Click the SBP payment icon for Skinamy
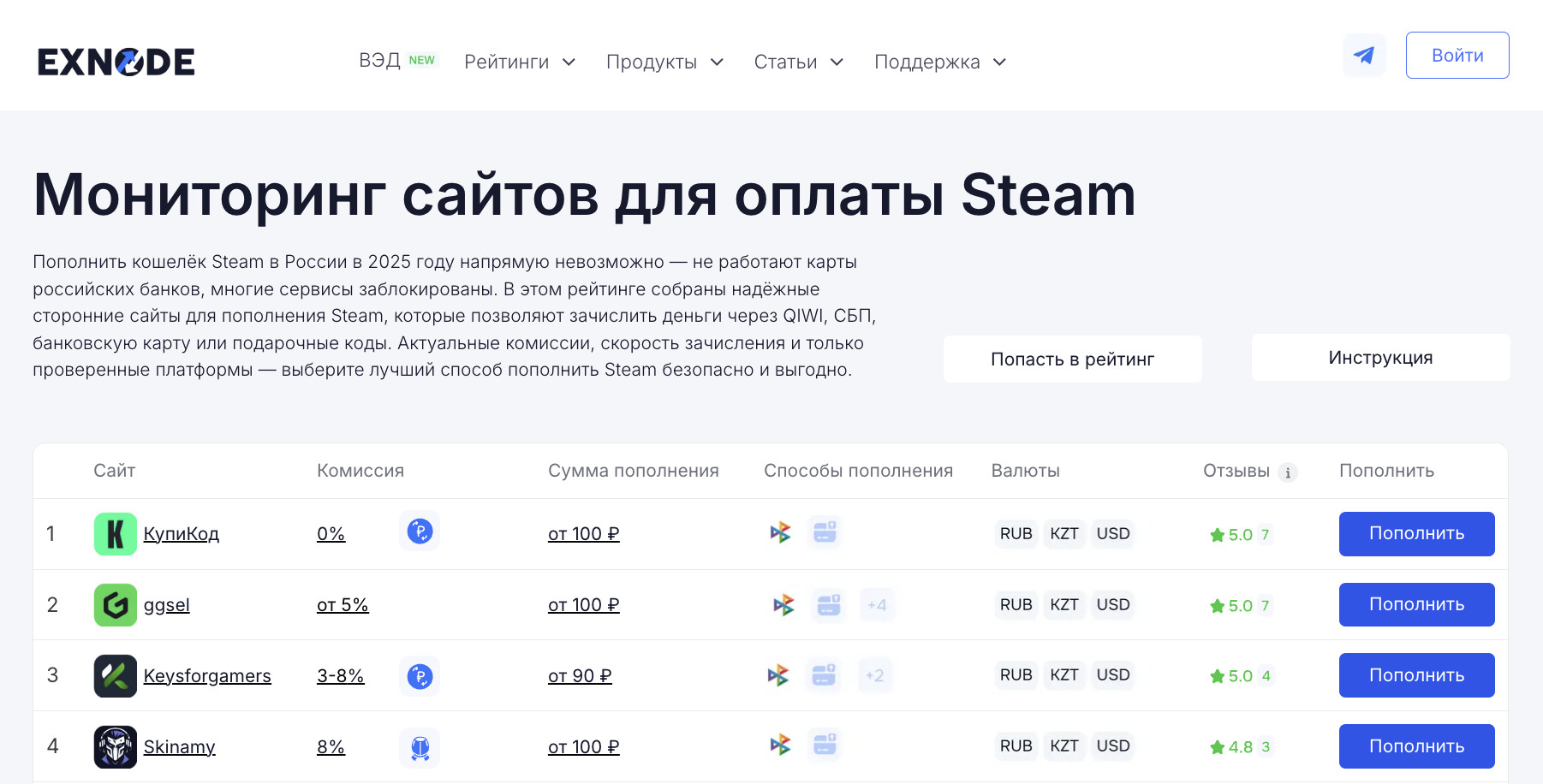This screenshot has width=1543, height=784. pyautogui.click(x=780, y=745)
